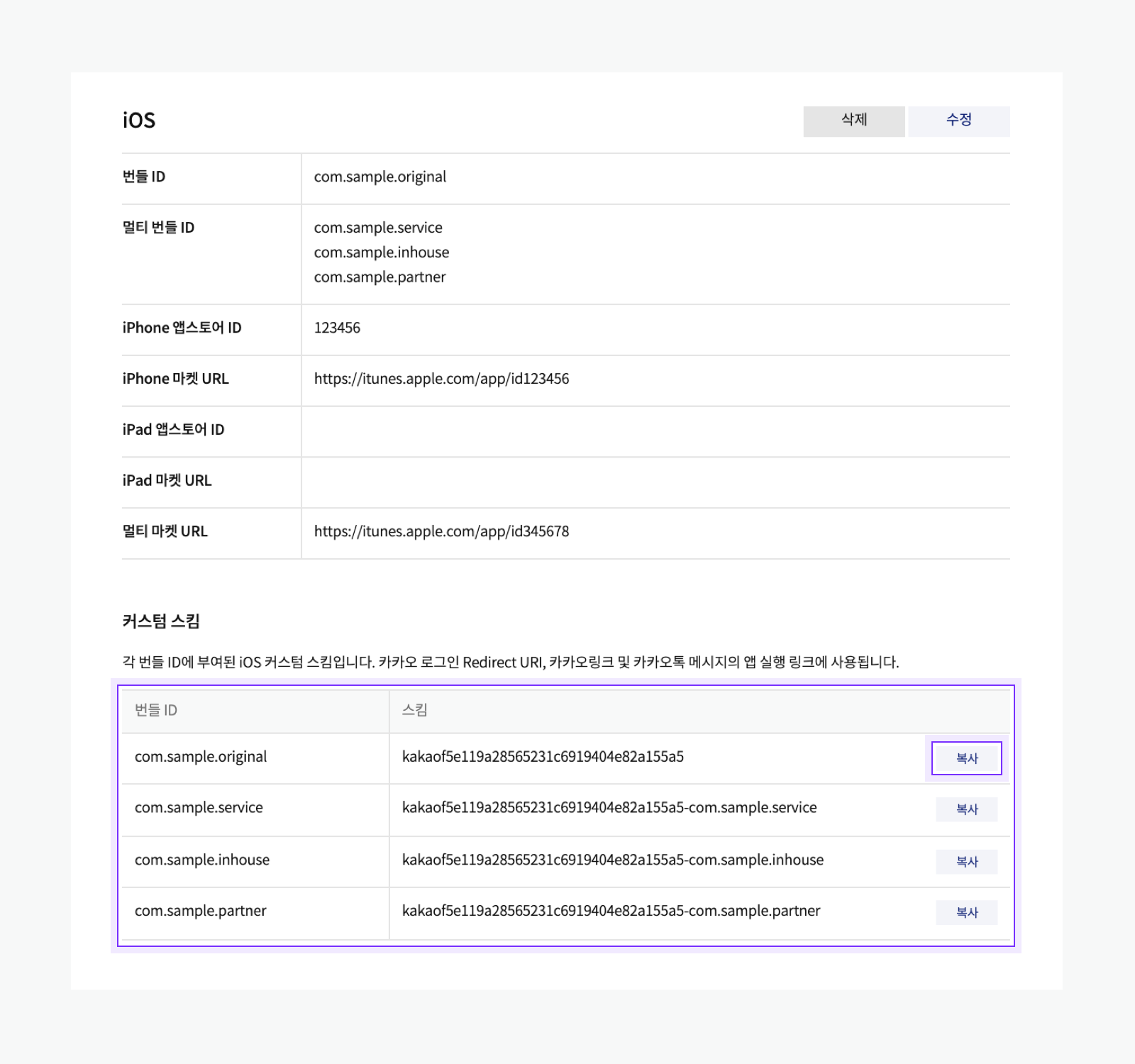The height and width of the screenshot is (1064, 1135).
Task: Click the 삭제 (delete) button
Action: click(x=854, y=121)
